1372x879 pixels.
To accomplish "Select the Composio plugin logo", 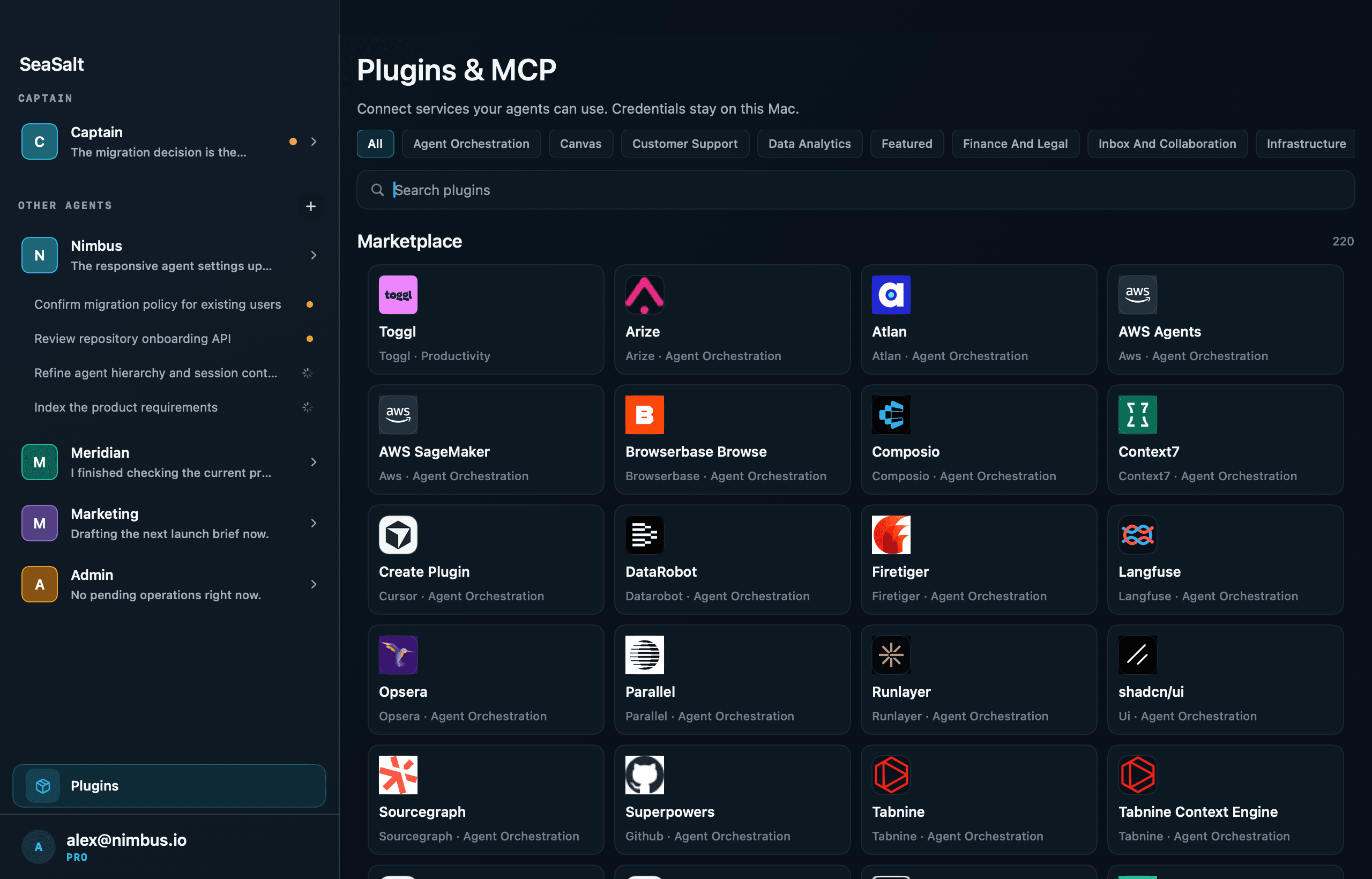I will click(x=891, y=414).
